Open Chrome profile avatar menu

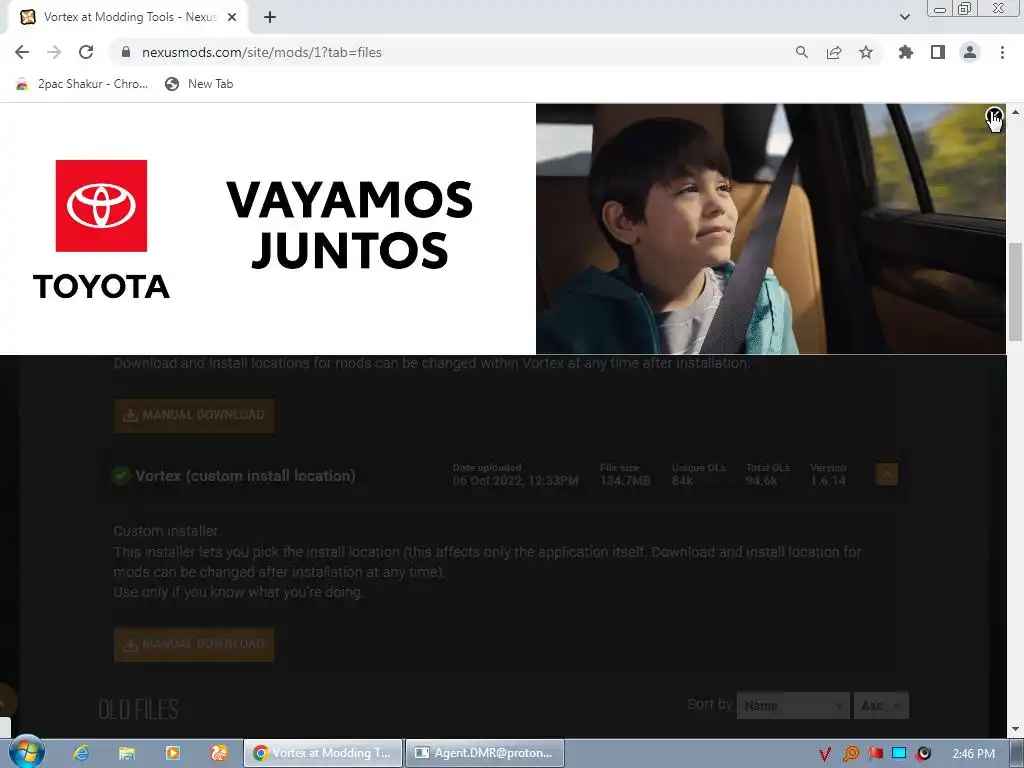click(x=970, y=52)
